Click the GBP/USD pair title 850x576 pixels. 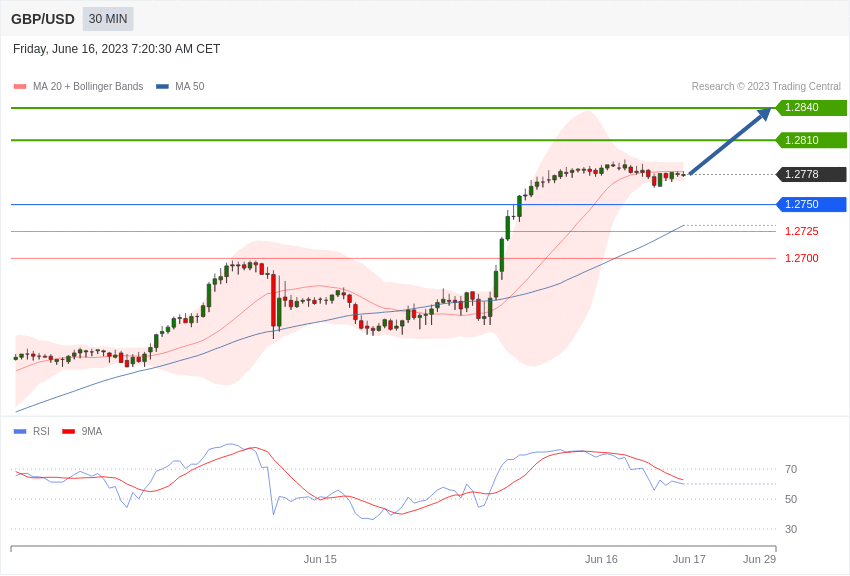43,19
